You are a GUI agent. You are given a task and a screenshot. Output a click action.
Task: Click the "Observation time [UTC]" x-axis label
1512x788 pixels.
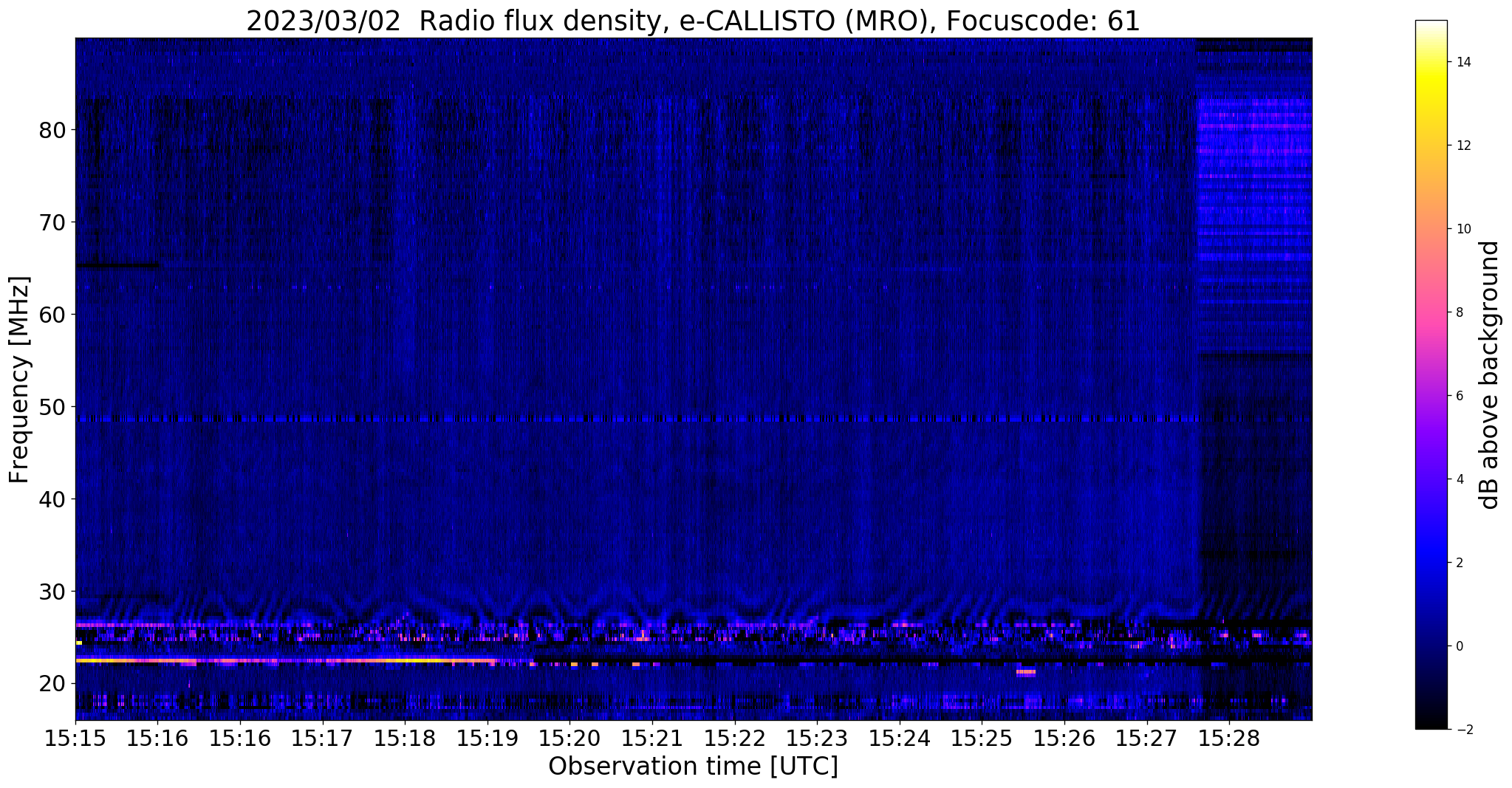pos(693,767)
